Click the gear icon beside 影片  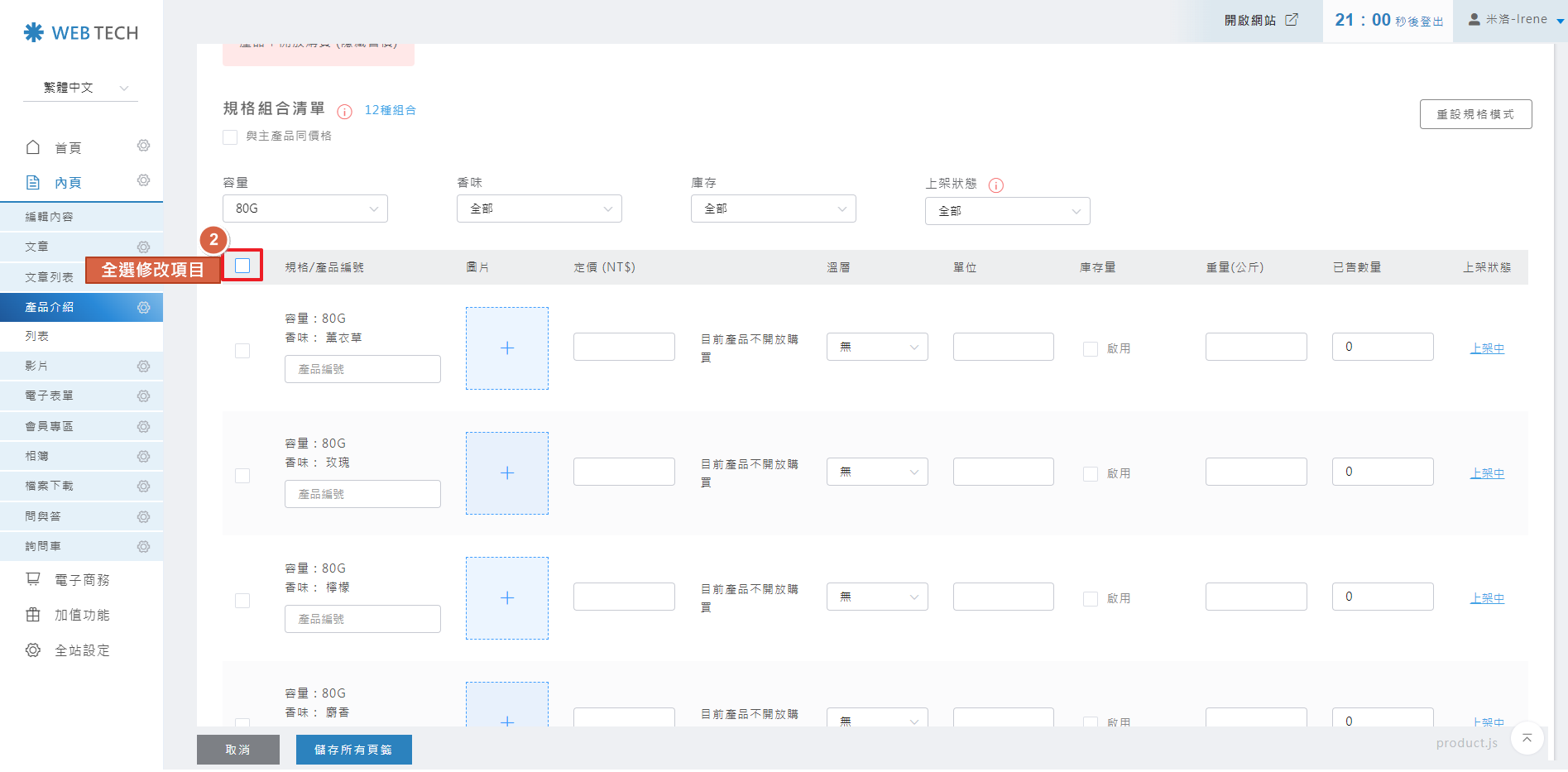pos(143,367)
